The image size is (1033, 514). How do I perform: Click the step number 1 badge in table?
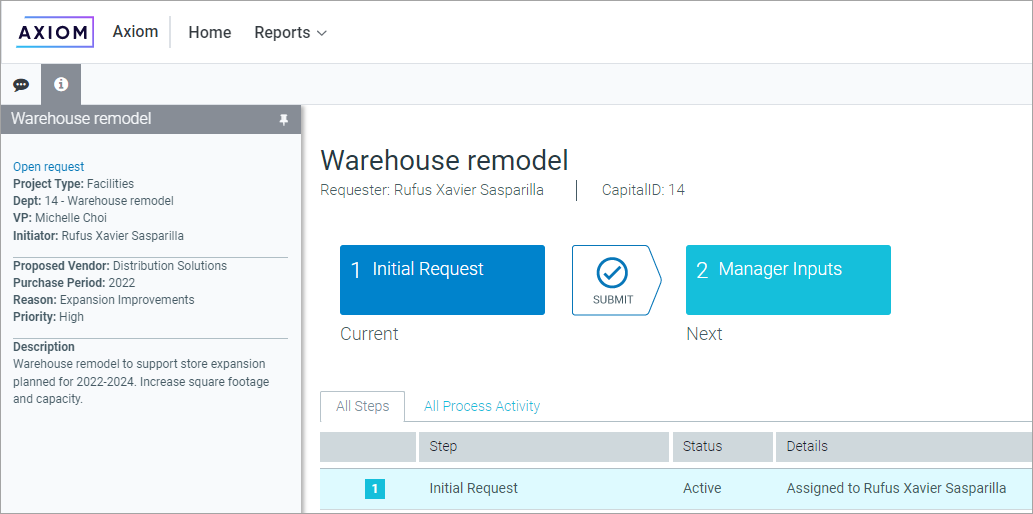pos(375,489)
